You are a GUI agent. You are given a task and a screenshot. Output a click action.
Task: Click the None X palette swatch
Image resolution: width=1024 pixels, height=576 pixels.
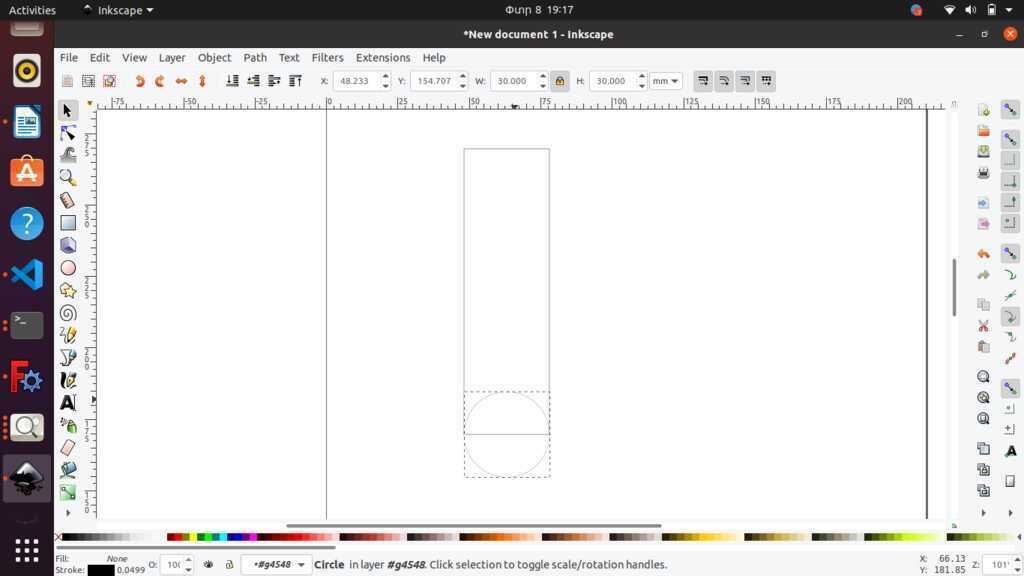pyautogui.click(x=59, y=537)
